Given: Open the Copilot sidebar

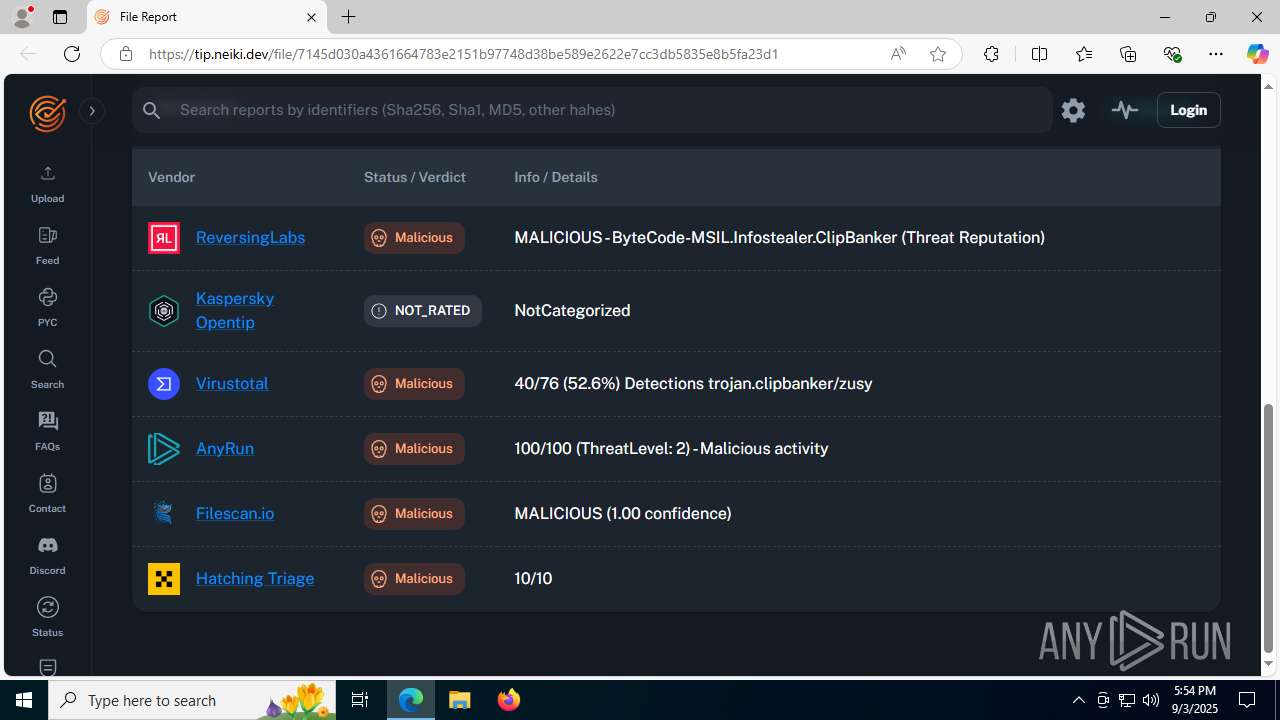Looking at the screenshot, I should click(1257, 54).
